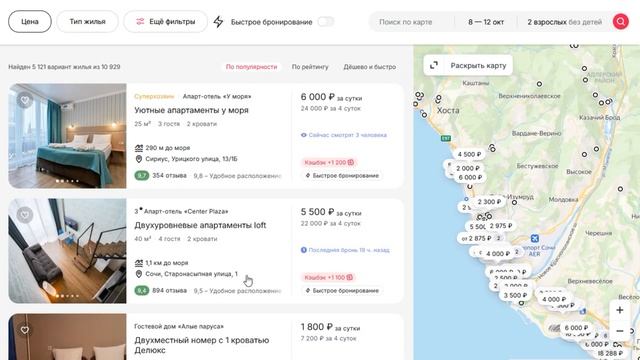Image resolution: width=640 pixels, height=360 pixels.
Task: Select the 2 975 ₽ map price marker
Action: (501, 226)
